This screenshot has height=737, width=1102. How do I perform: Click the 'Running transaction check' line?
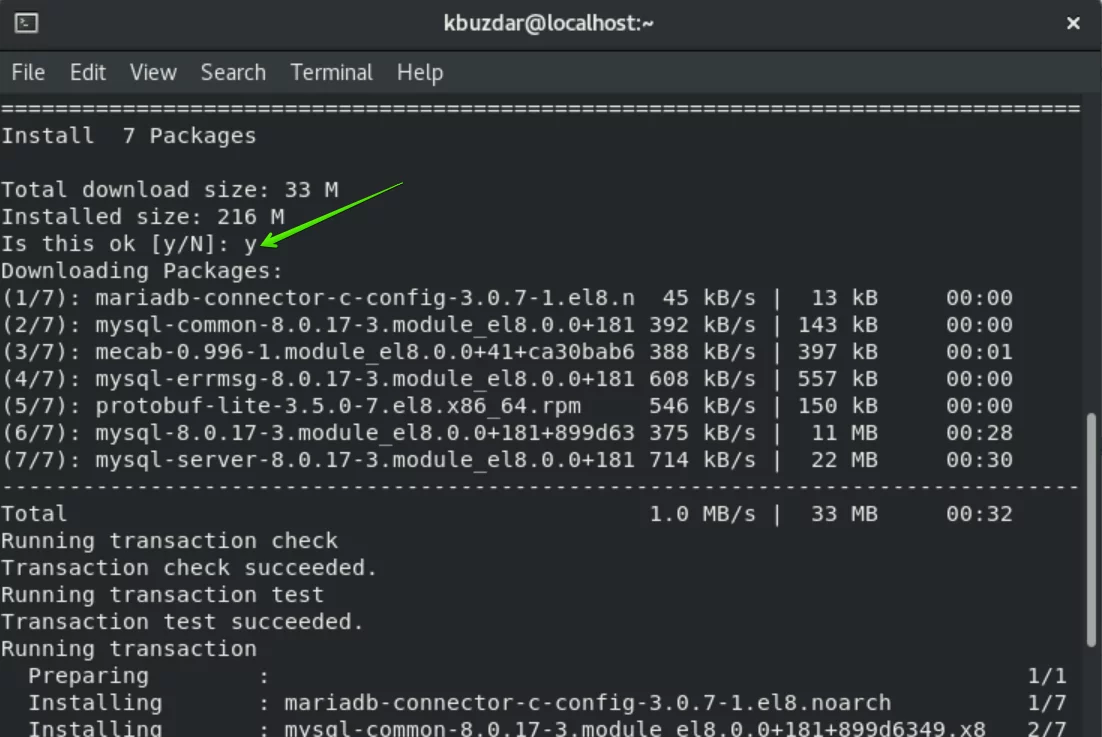click(x=169, y=541)
